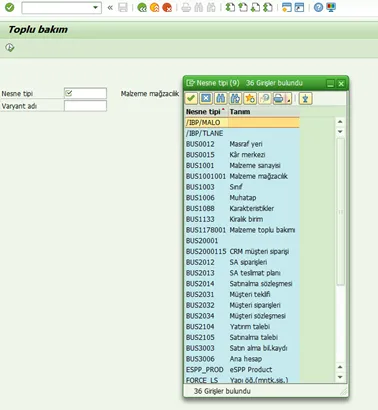Viewport: 378px width, 410px height.
Task: Click the green Enter checkmark in the top toolbar
Action: point(10,7)
